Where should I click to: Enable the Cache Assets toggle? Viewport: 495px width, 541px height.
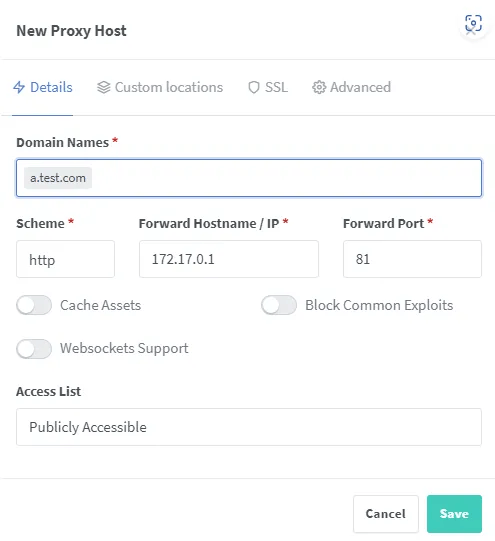tap(34, 305)
